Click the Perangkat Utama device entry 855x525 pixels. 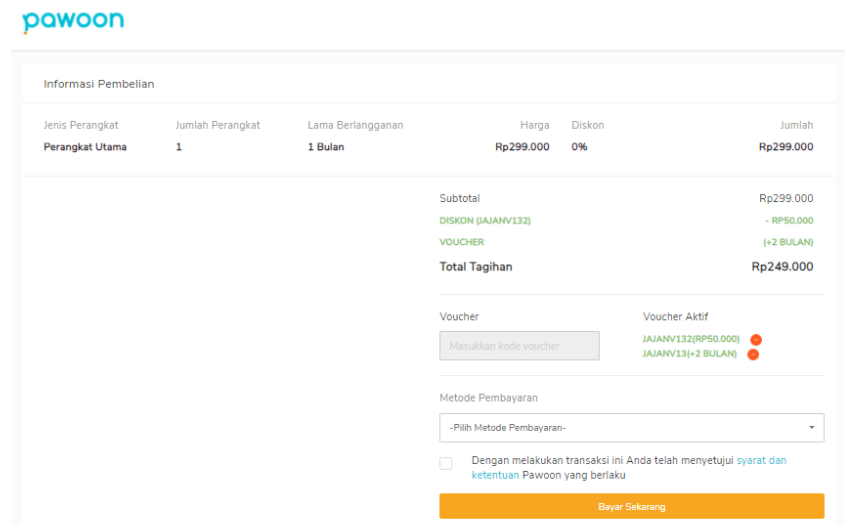(85, 147)
